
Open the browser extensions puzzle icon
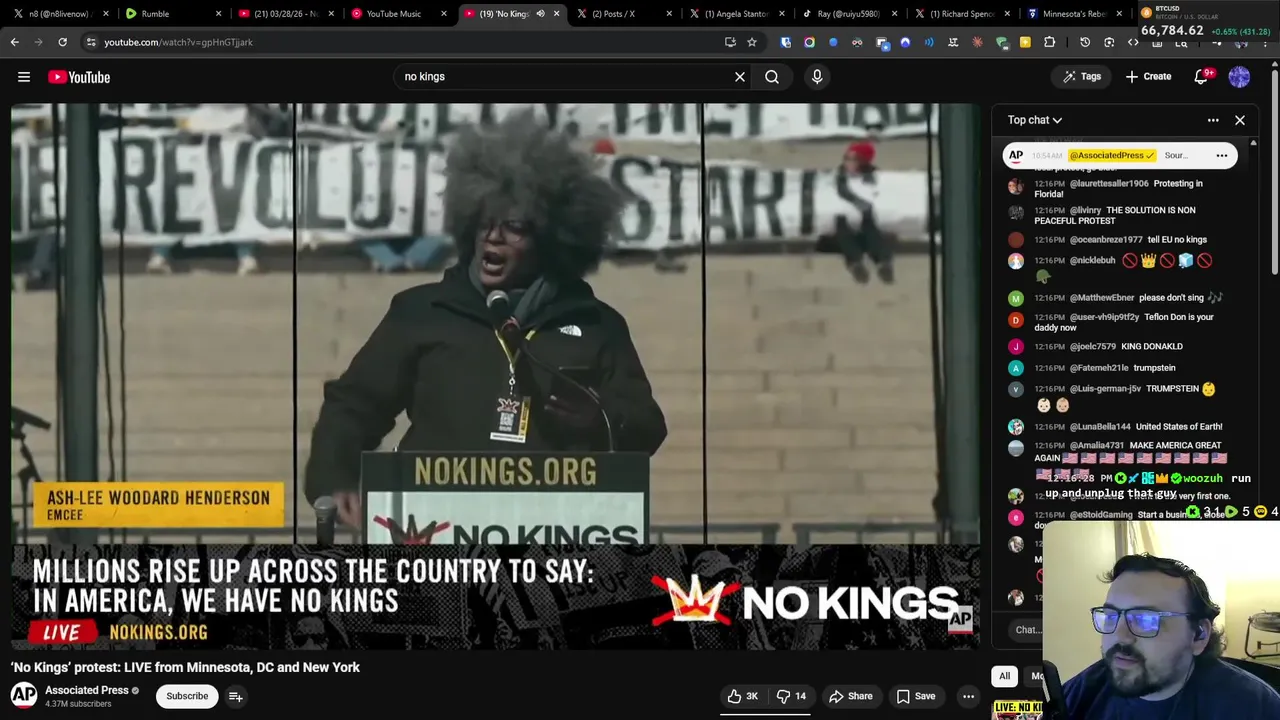(1049, 42)
